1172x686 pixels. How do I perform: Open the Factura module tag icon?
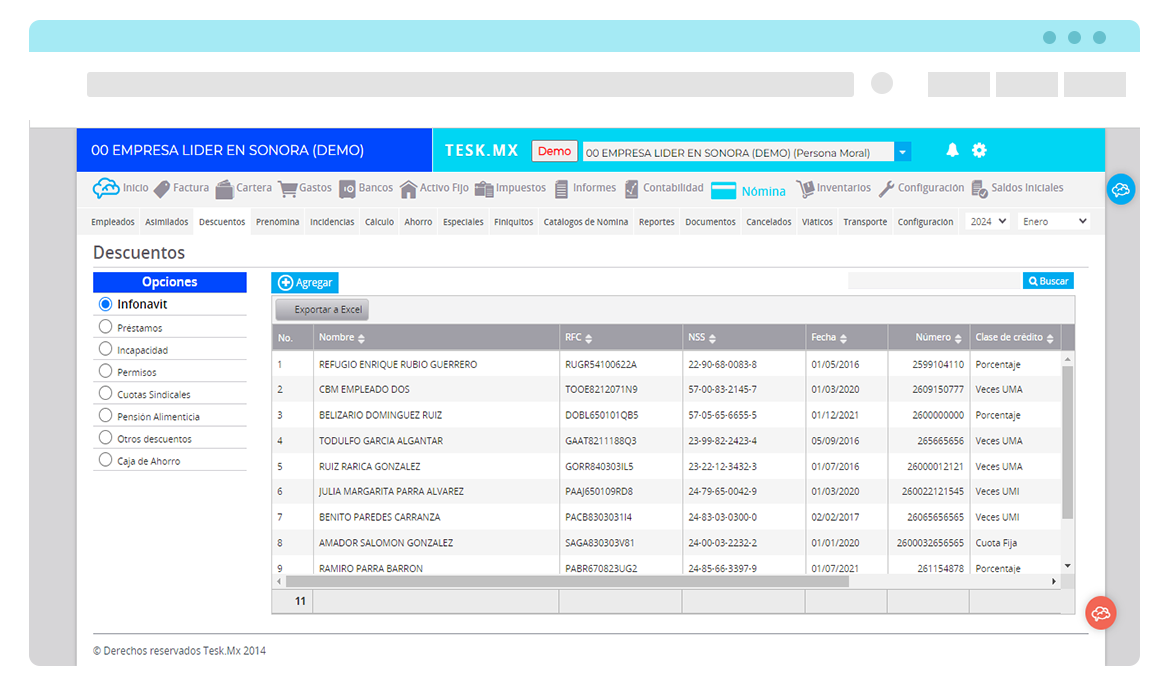(x=161, y=188)
